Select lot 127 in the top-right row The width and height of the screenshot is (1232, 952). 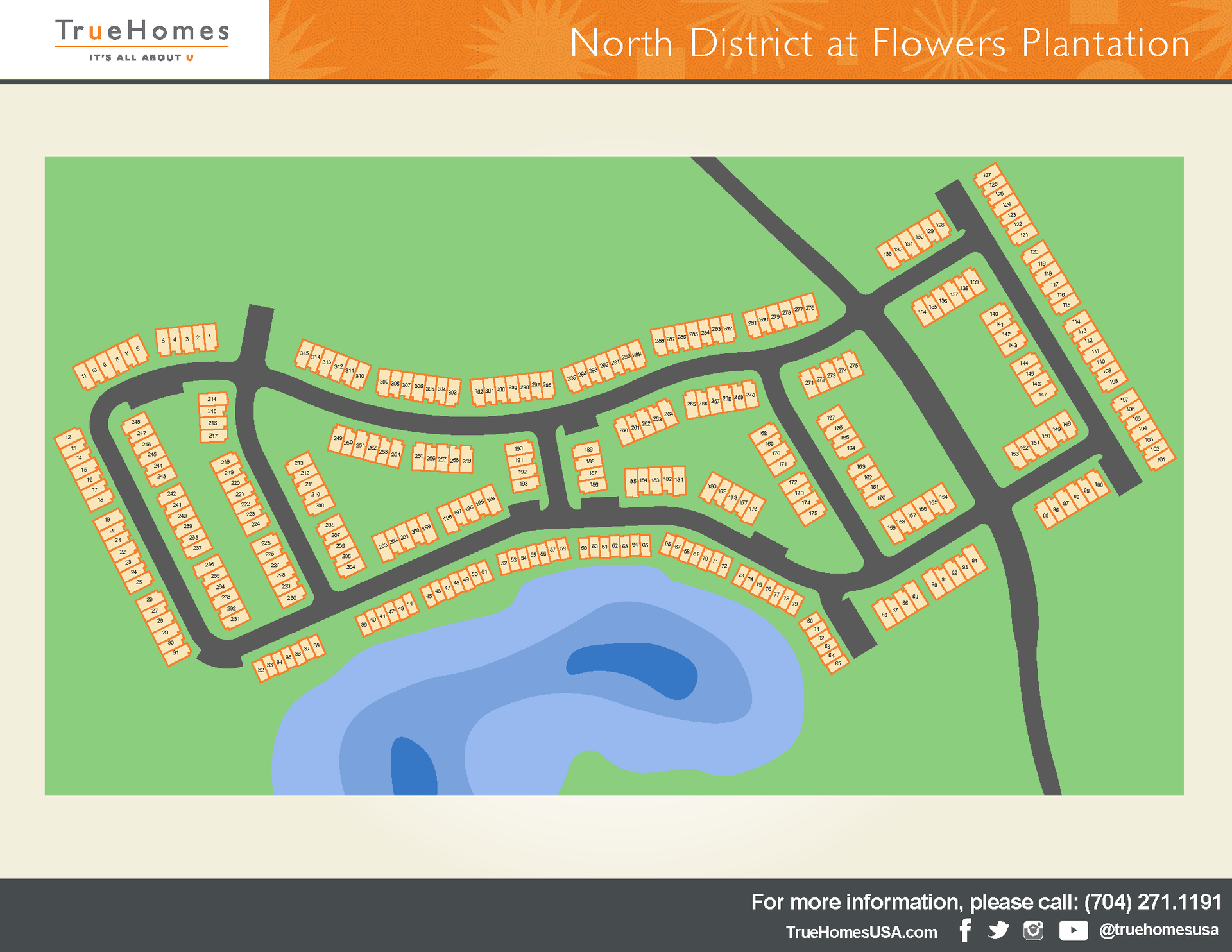[x=987, y=175]
